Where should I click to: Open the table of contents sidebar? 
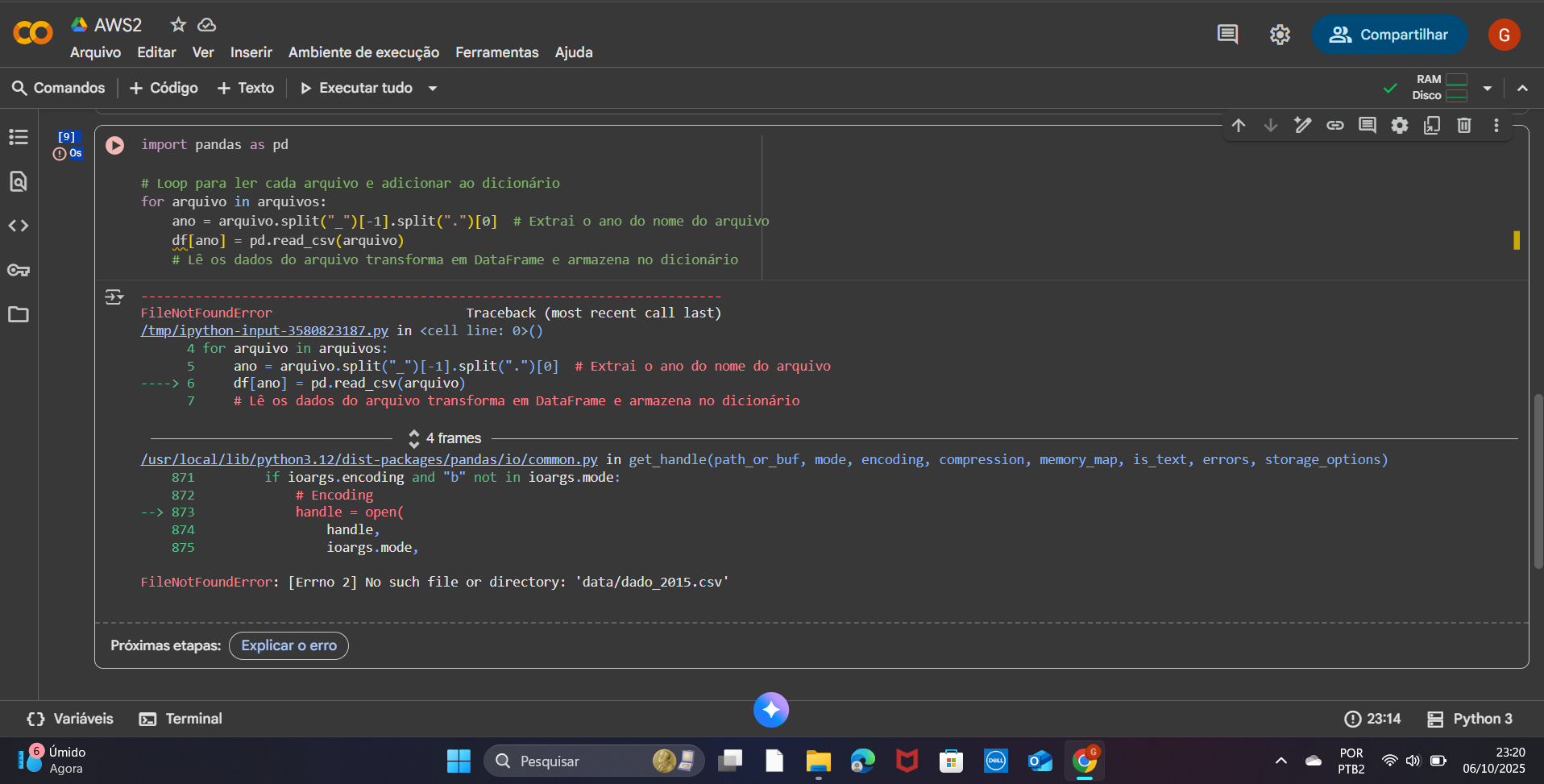[19, 137]
